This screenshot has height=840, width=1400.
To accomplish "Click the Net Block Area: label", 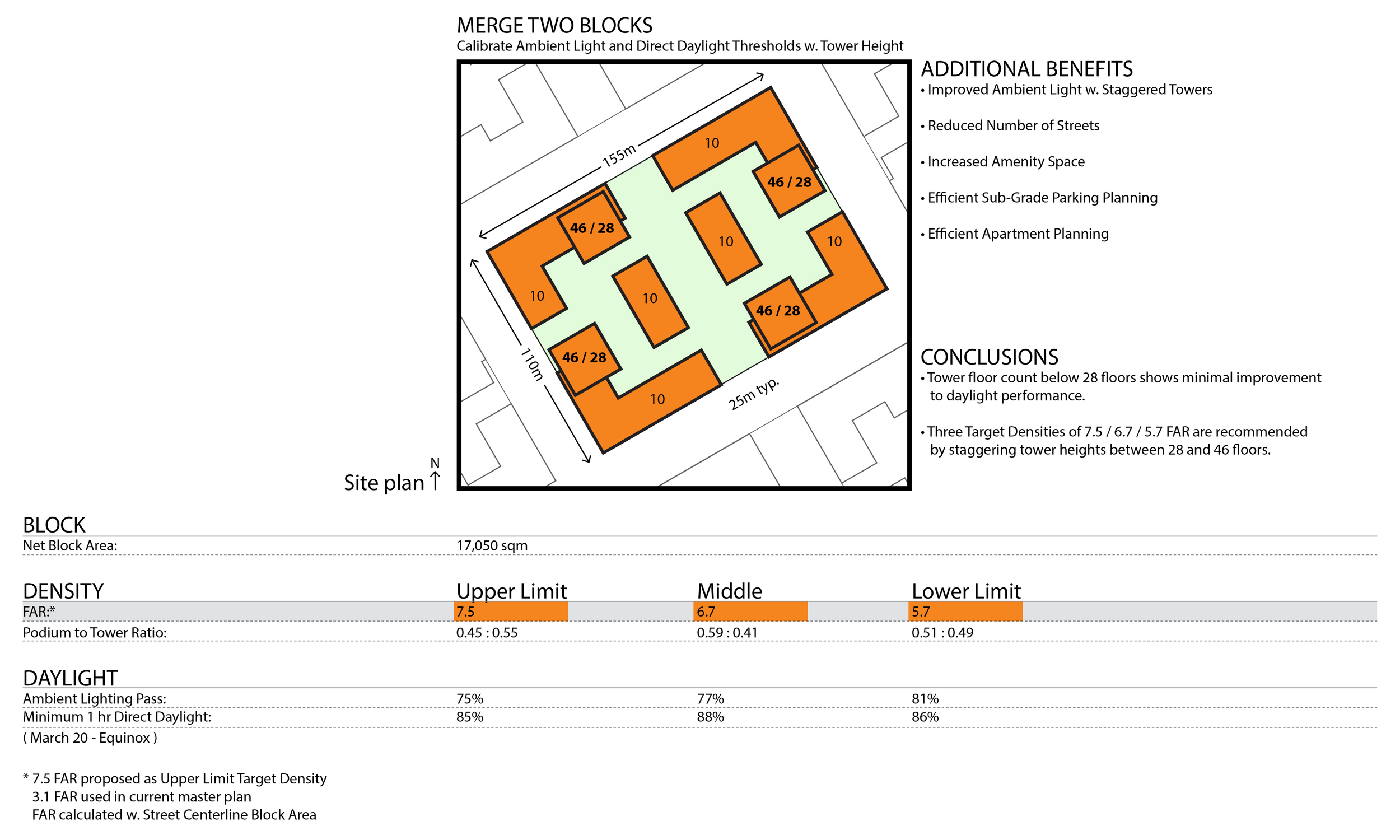I will [70, 545].
